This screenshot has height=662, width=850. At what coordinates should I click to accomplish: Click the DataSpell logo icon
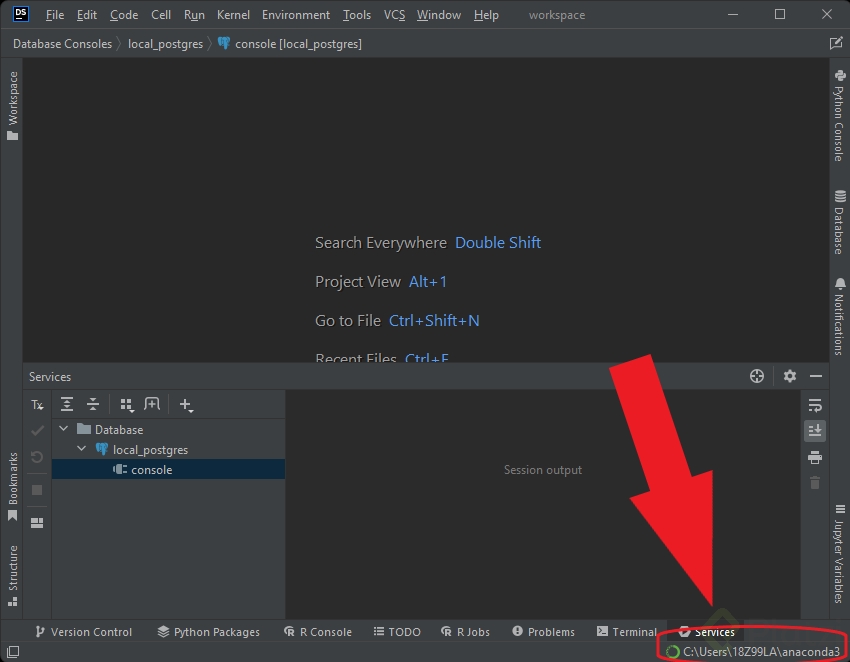[21, 14]
